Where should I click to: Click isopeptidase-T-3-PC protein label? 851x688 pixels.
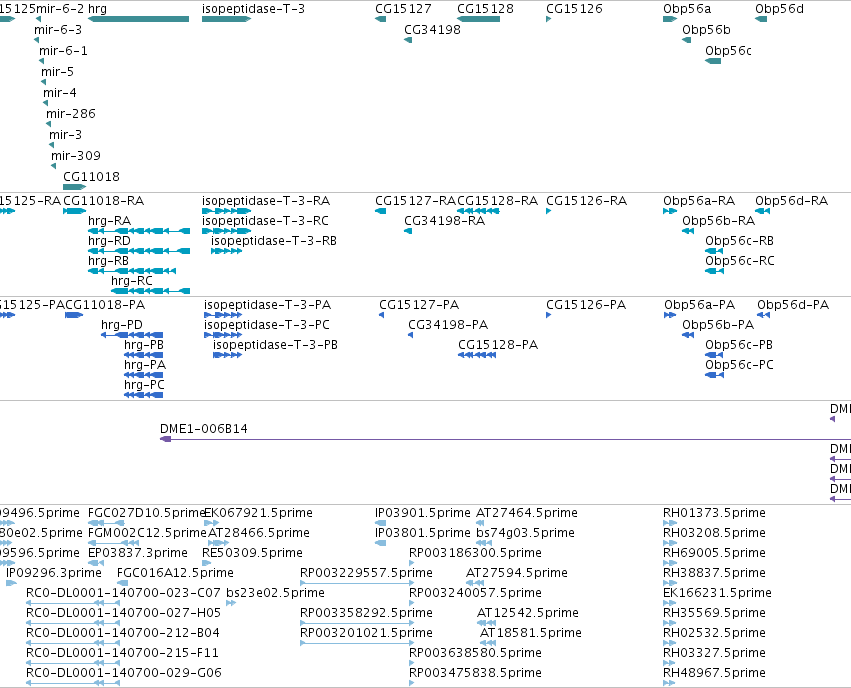[267, 325]
